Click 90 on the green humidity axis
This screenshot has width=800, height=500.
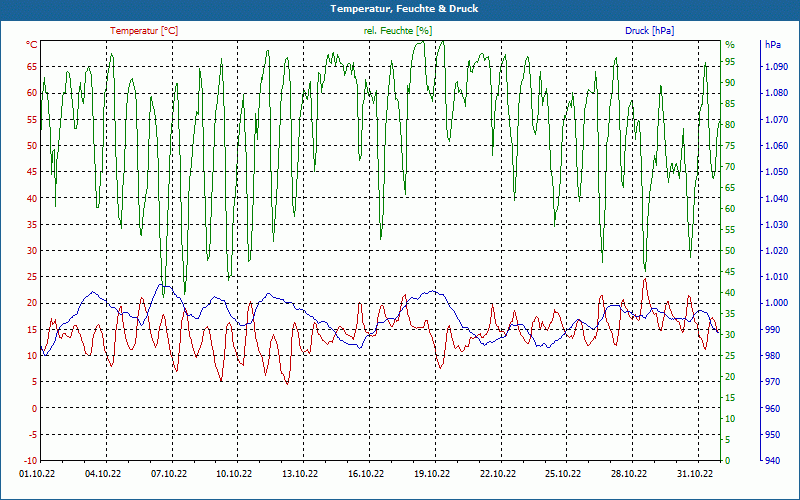click(x=730, y=83)
